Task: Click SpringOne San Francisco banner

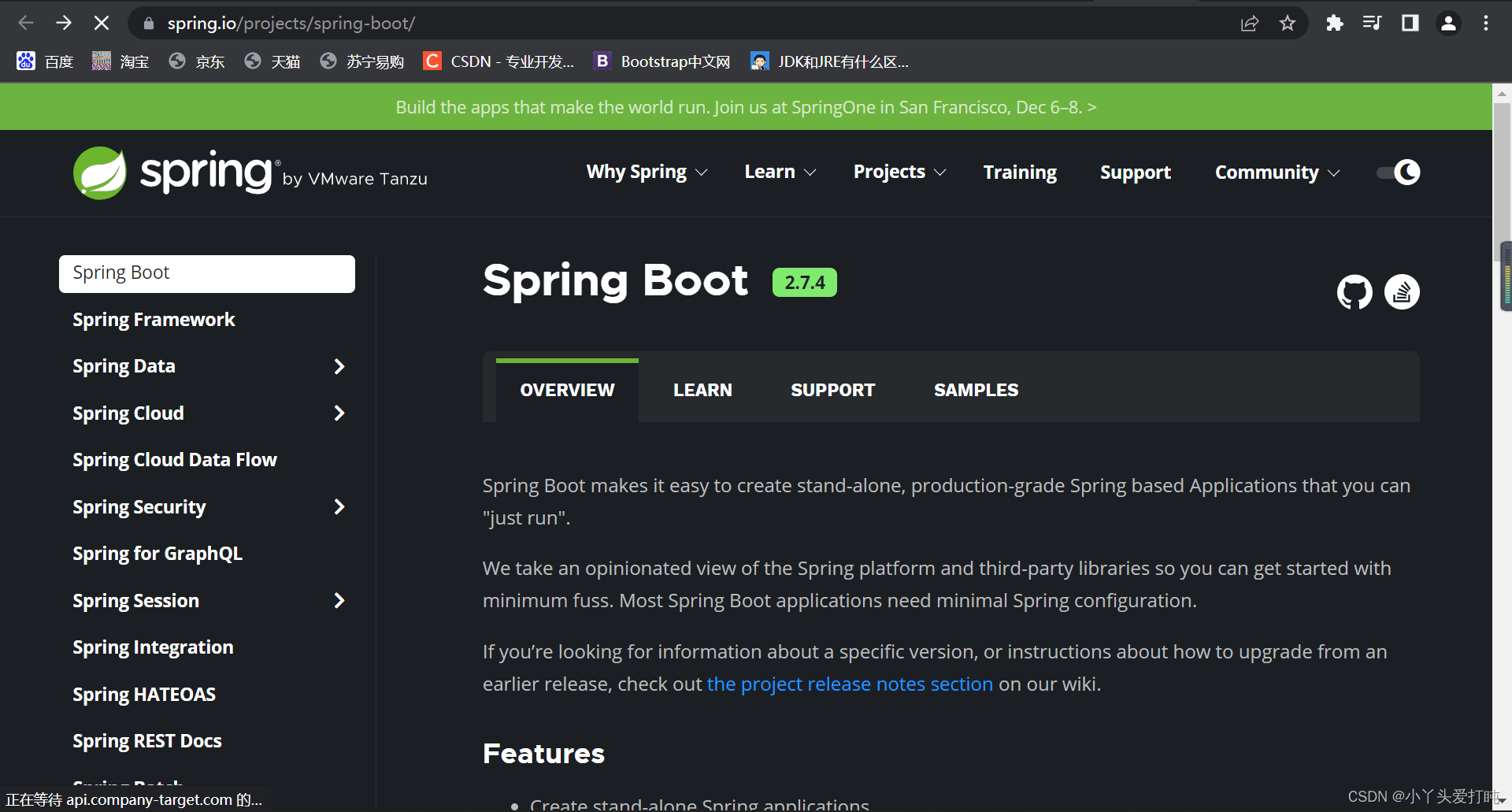Action: [x=746, y=107]
